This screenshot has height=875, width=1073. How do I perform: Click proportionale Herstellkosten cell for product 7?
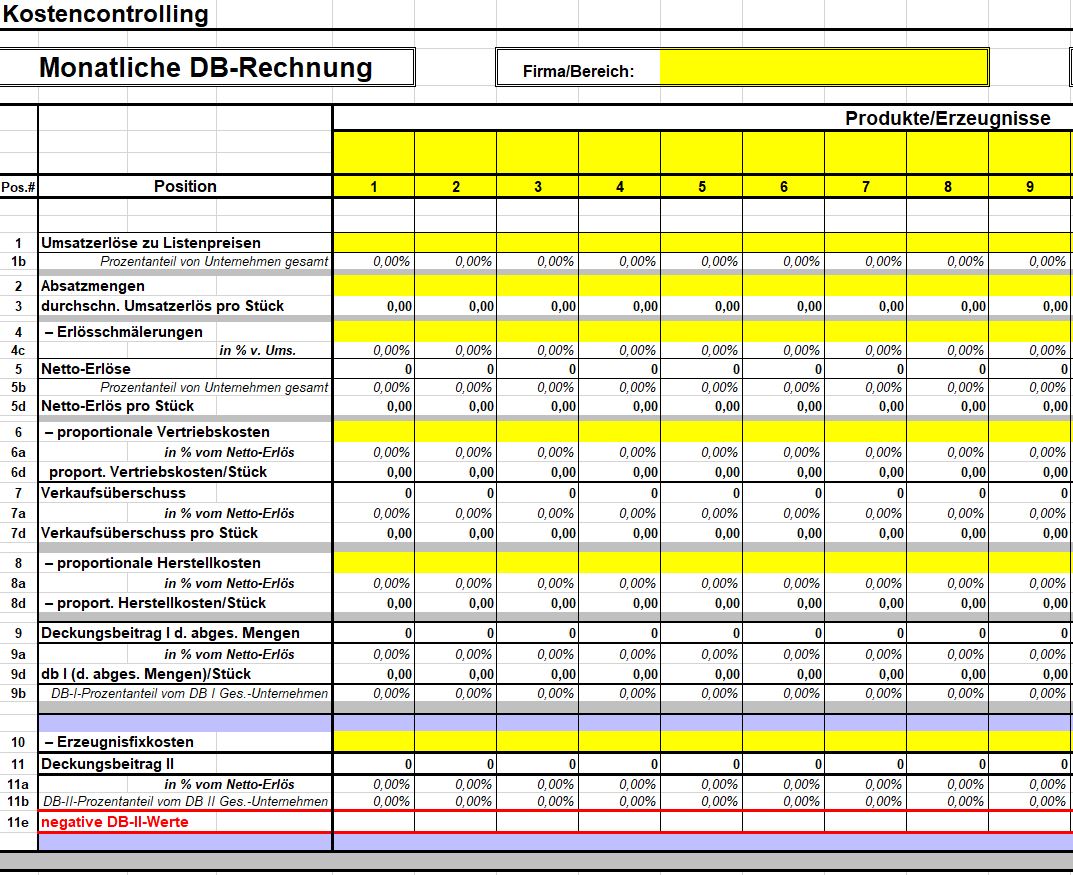point(866,563)
